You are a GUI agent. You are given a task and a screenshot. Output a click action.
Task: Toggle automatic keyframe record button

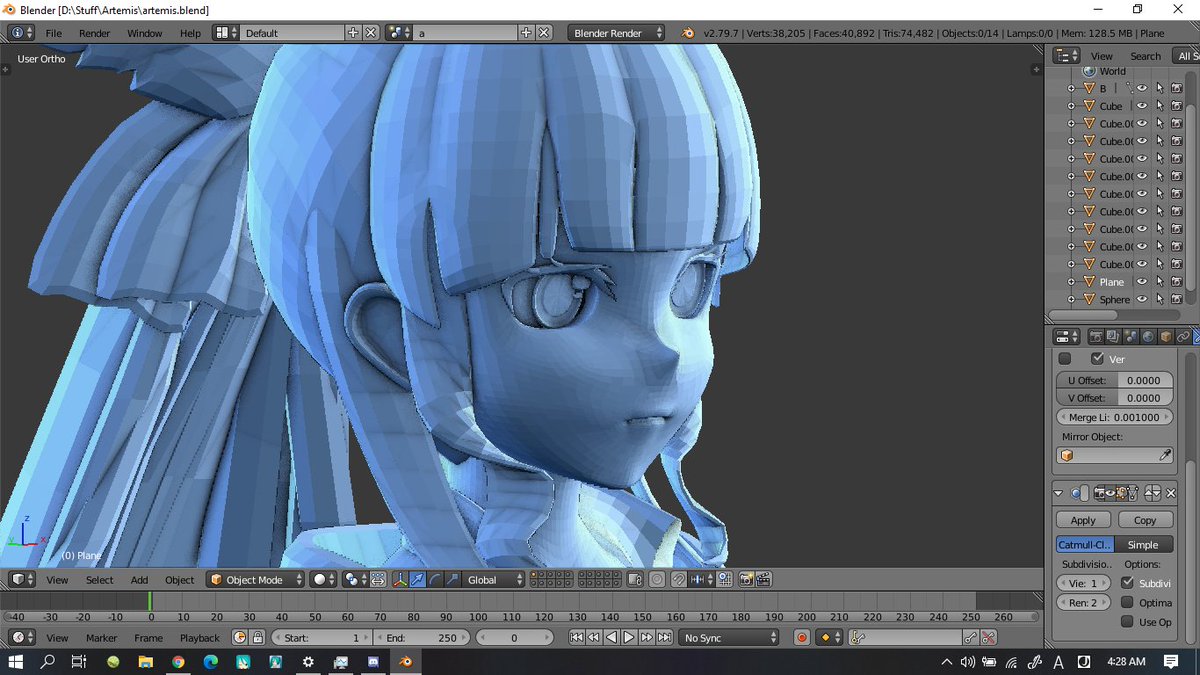coord(801,638)
